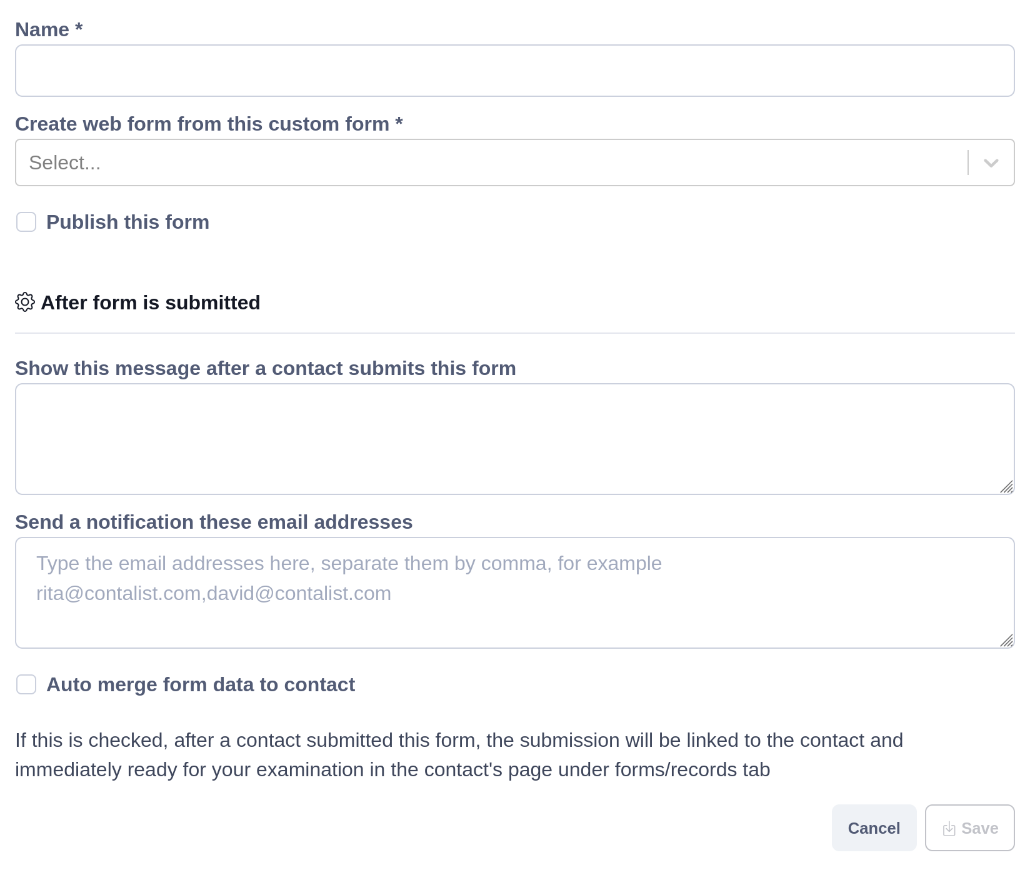
Task: Grab the resize handle of the message textarea
Action: tap(1006, 487)
